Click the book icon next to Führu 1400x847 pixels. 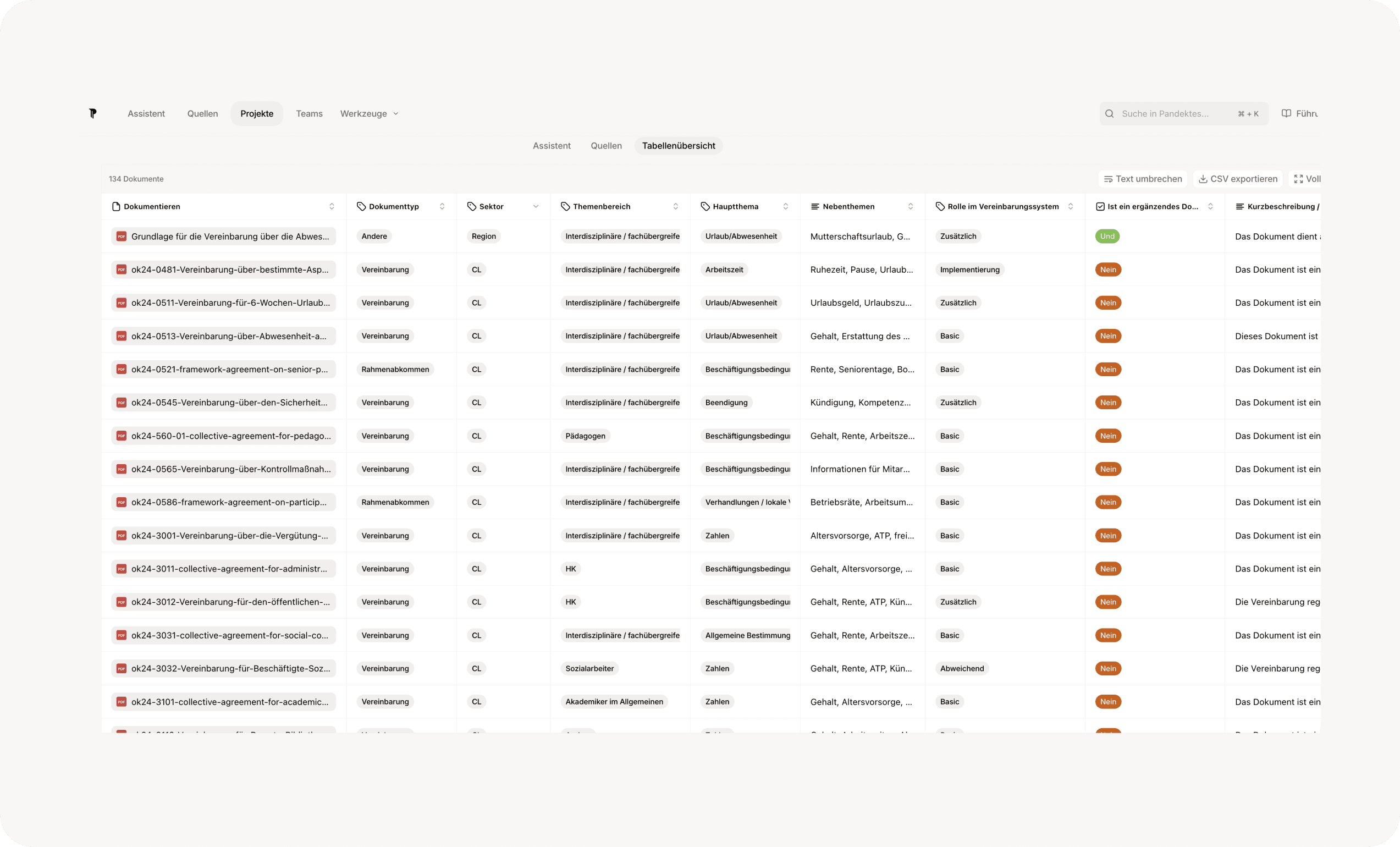tap(1286, 114)
